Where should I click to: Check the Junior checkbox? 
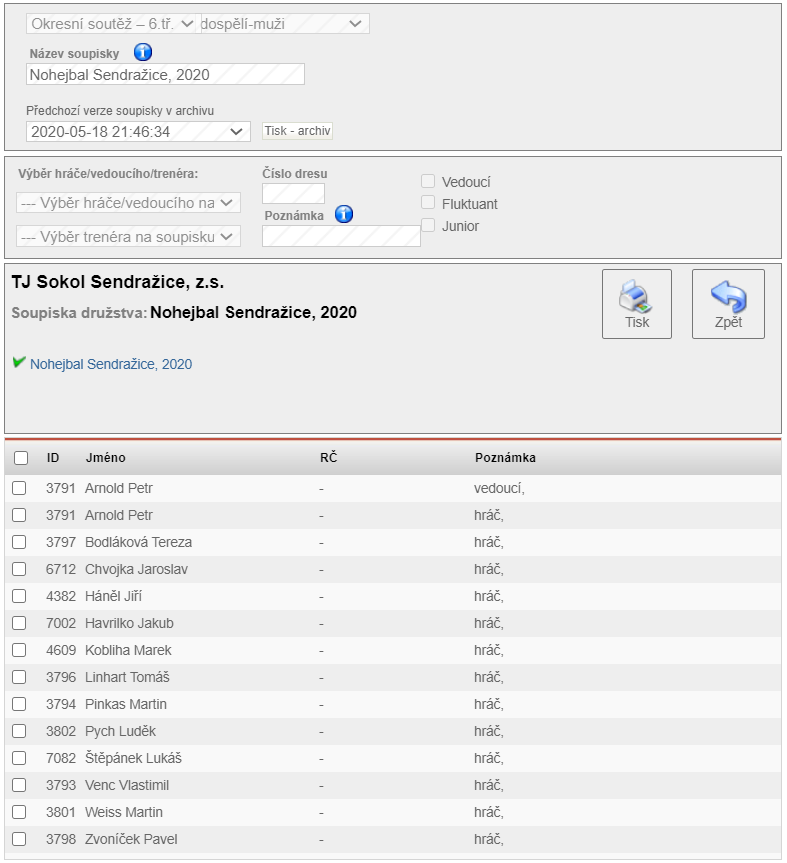click(428, 226)
